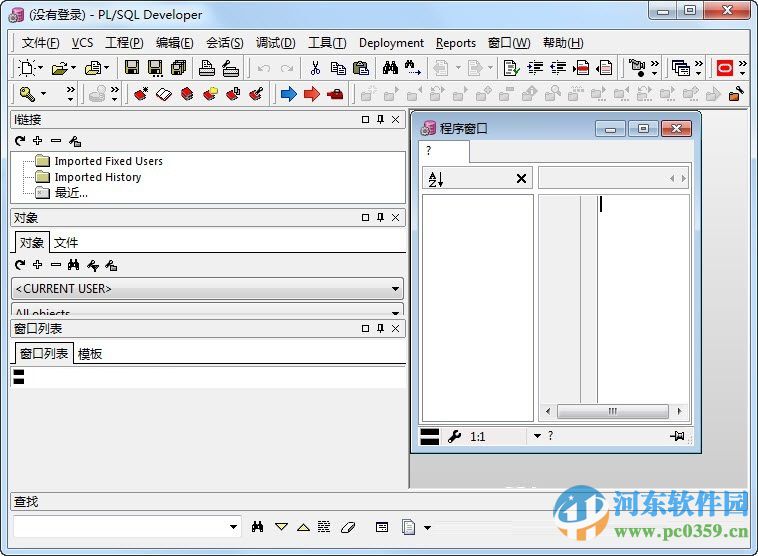This screenshot has width=758, height=556.
Task: Click the Indent selection toolbar icon
Action: click(x=535, y=68)
